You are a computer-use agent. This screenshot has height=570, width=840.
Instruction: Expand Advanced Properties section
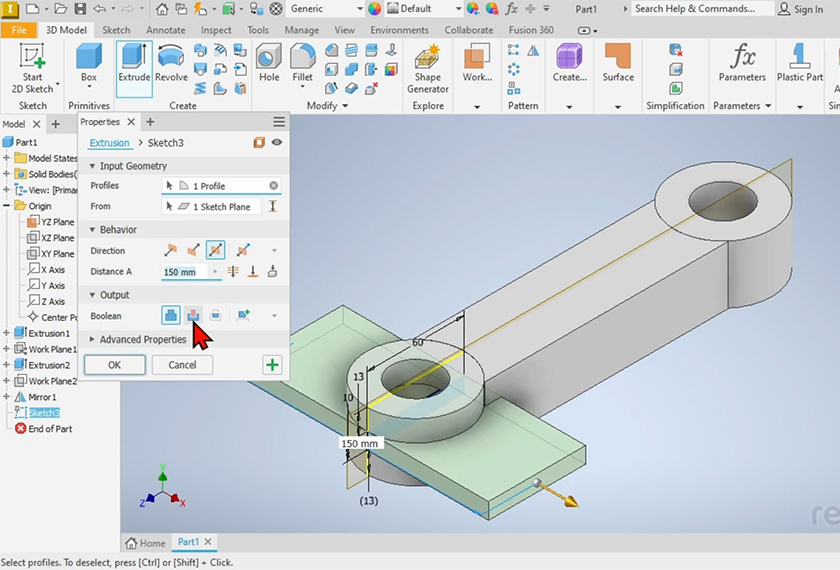tap(142, 340)
